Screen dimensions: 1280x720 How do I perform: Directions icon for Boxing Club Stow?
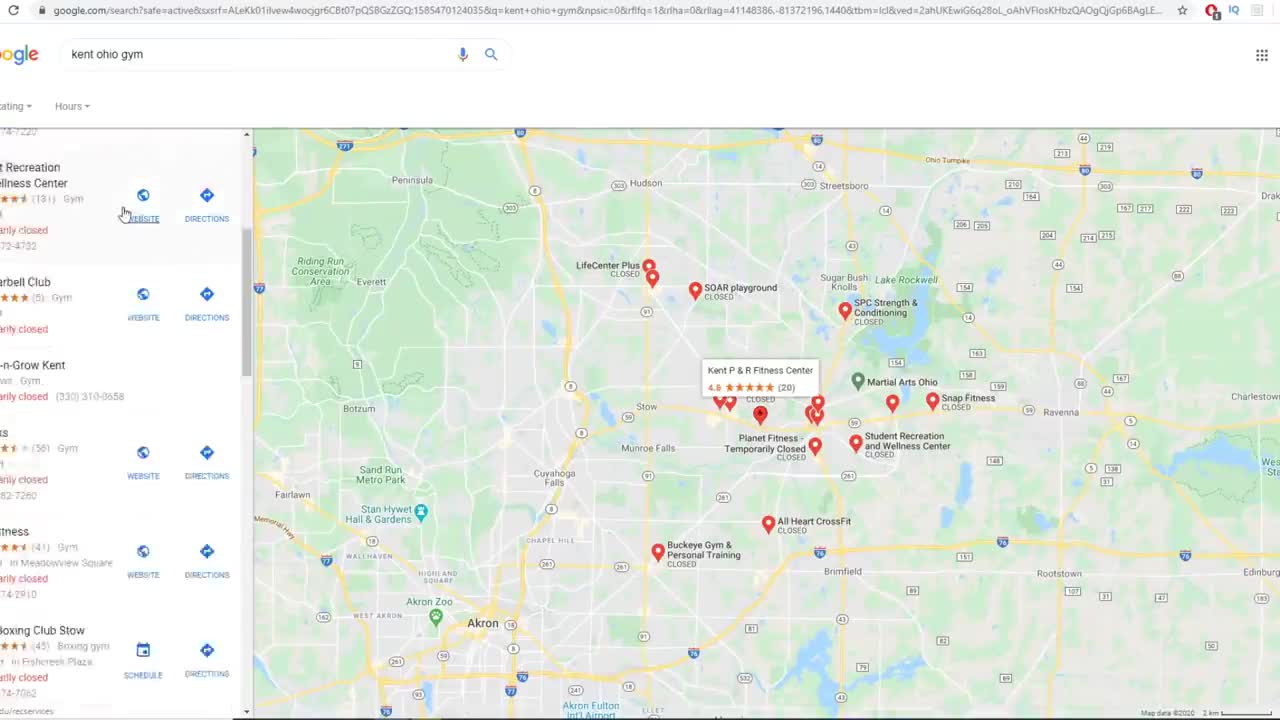click(x=207, y=650)
